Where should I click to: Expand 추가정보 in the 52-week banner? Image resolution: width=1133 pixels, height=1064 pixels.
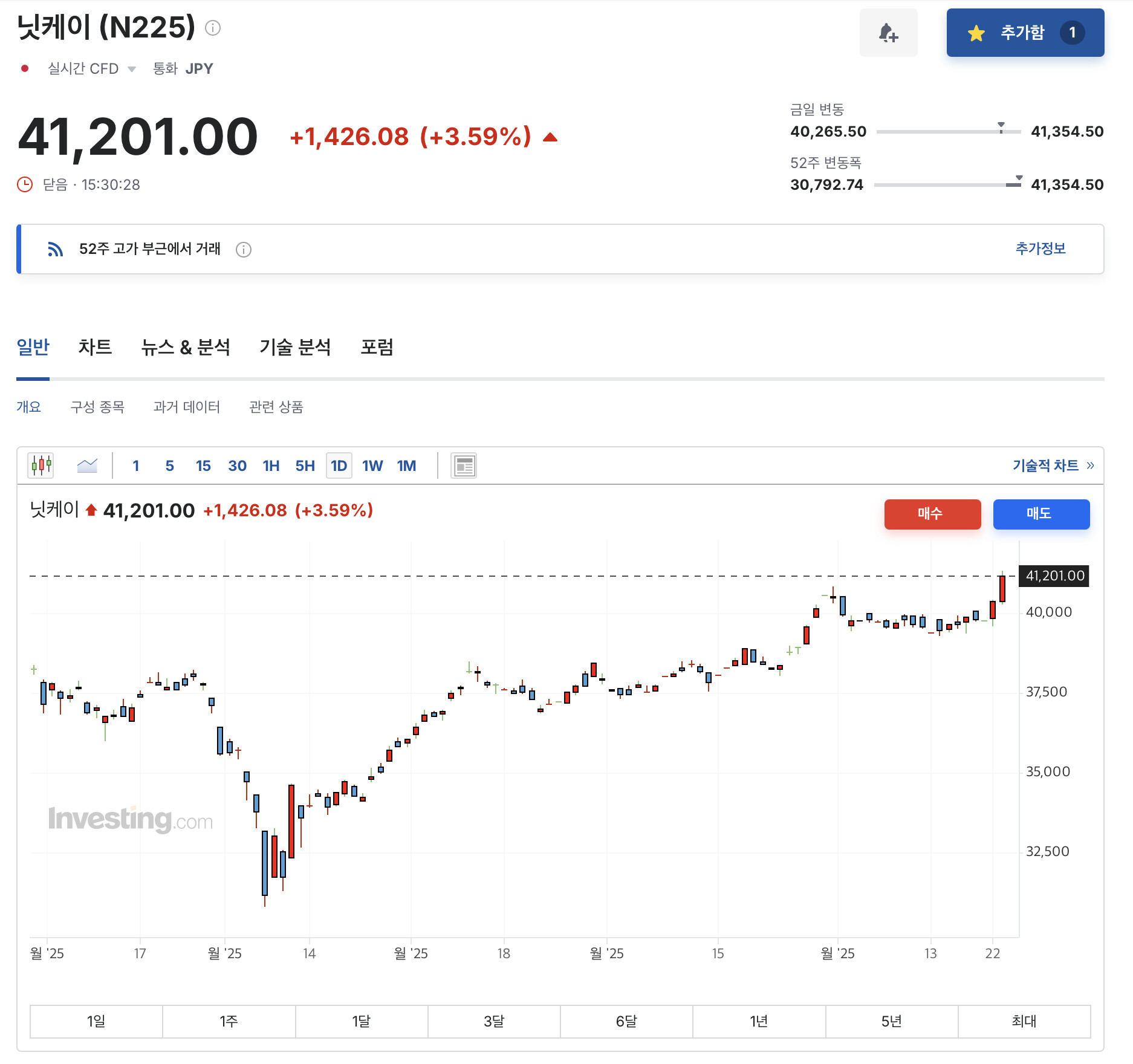click(x=1040, y=248)
